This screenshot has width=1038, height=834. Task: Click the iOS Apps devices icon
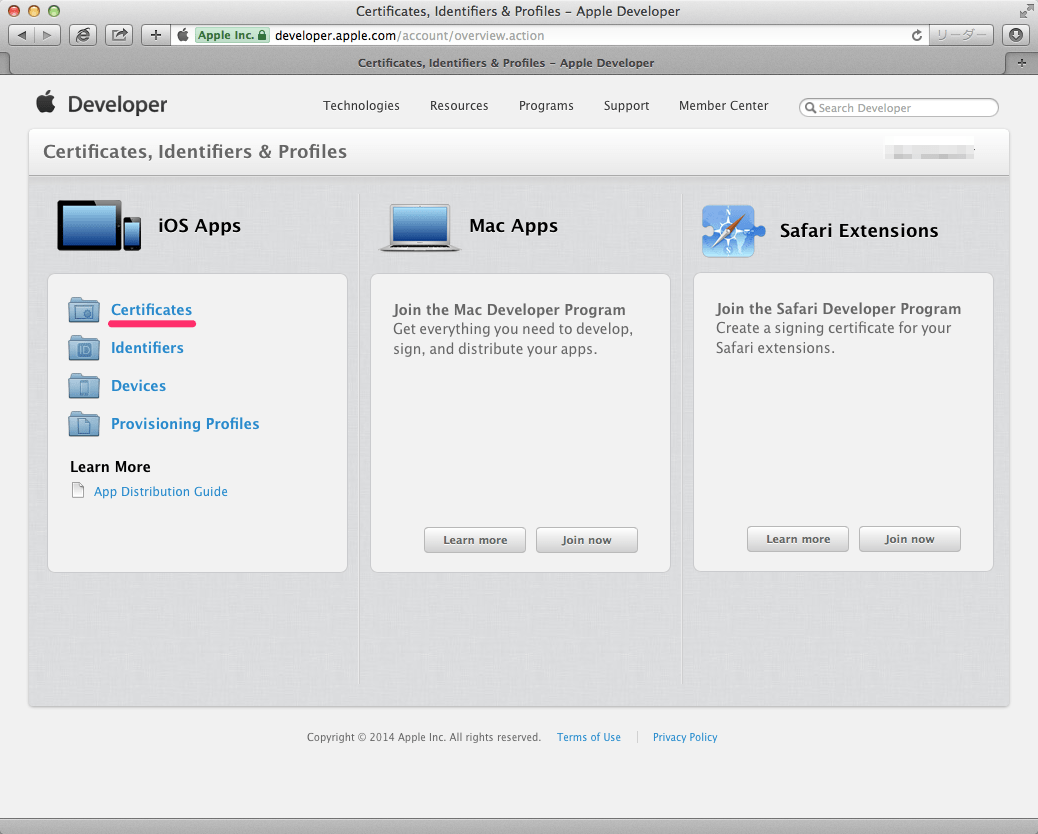[x=97, y=225]
